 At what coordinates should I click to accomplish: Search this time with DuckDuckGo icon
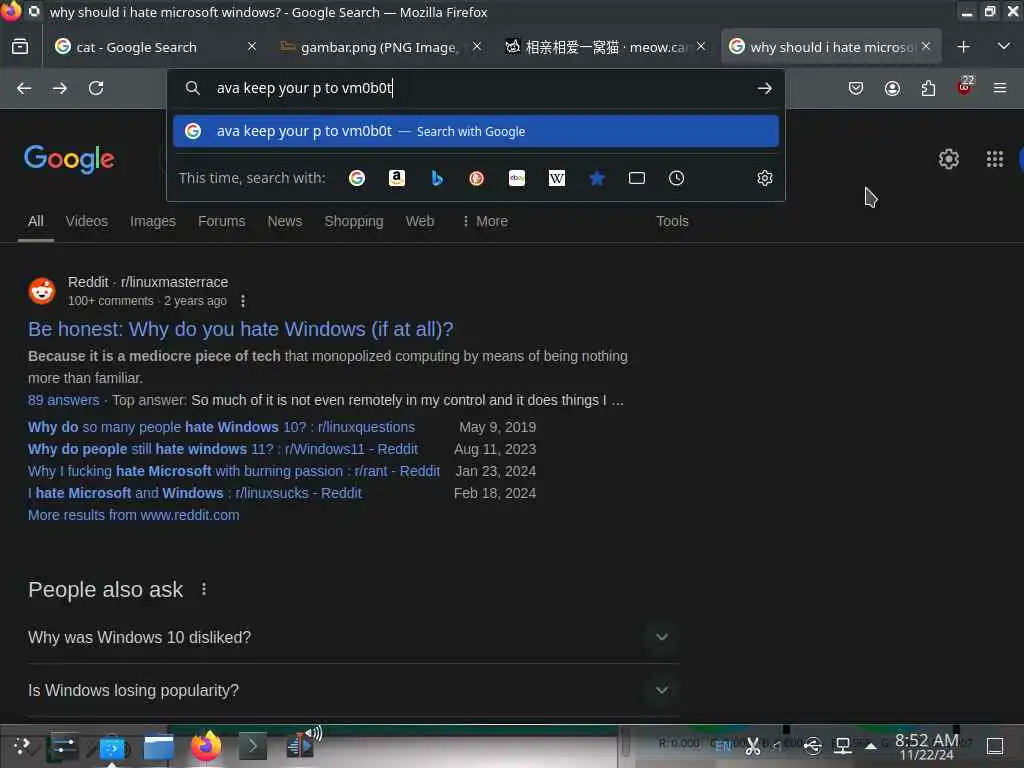pyautogui.click(x=477, y=178)
